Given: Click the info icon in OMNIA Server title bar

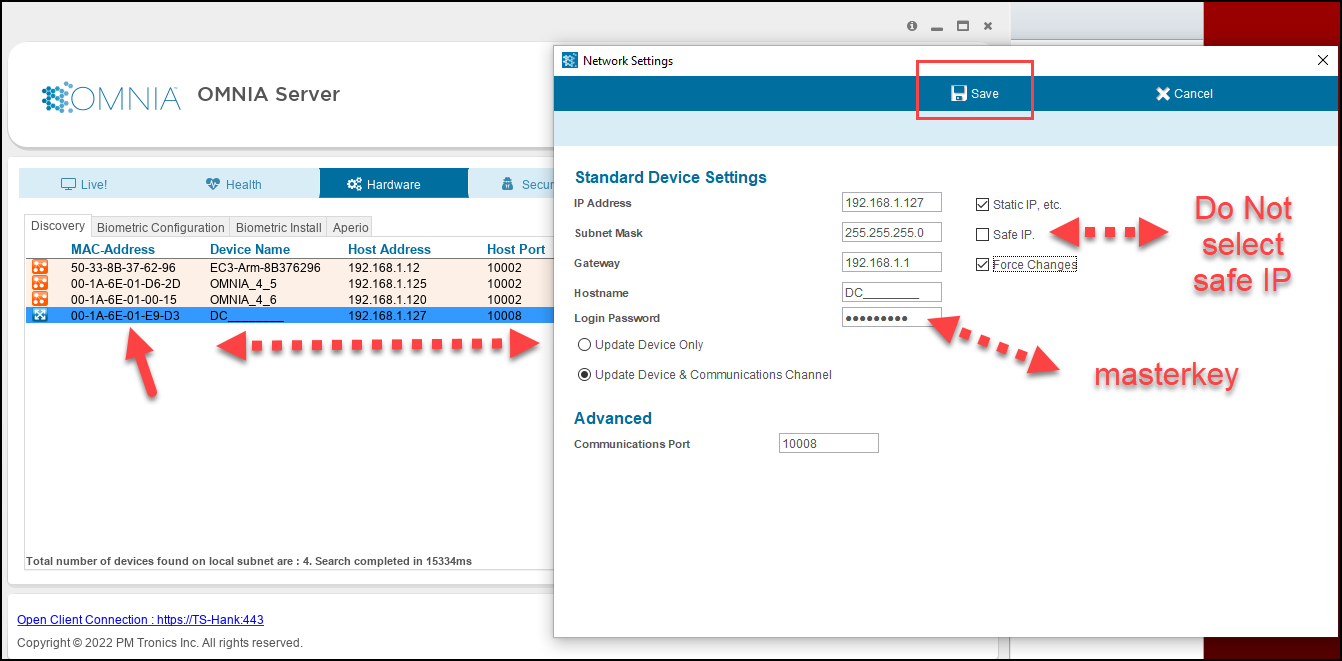Looking at the screenshot, I should [912, 27].
